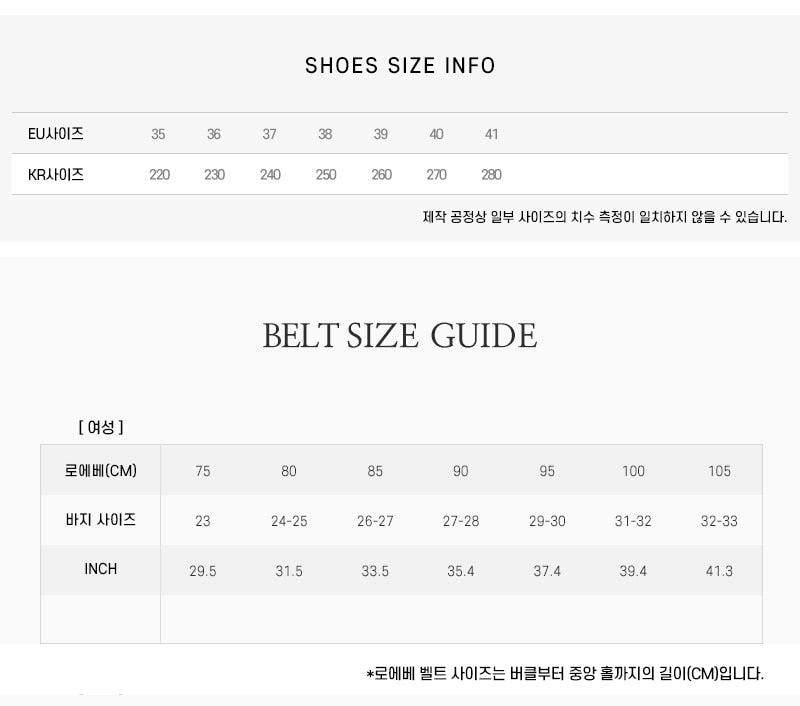This screenshot has height=706, width=800.
Task: Click the KR사이즈 row label
Action: (56, 174)
